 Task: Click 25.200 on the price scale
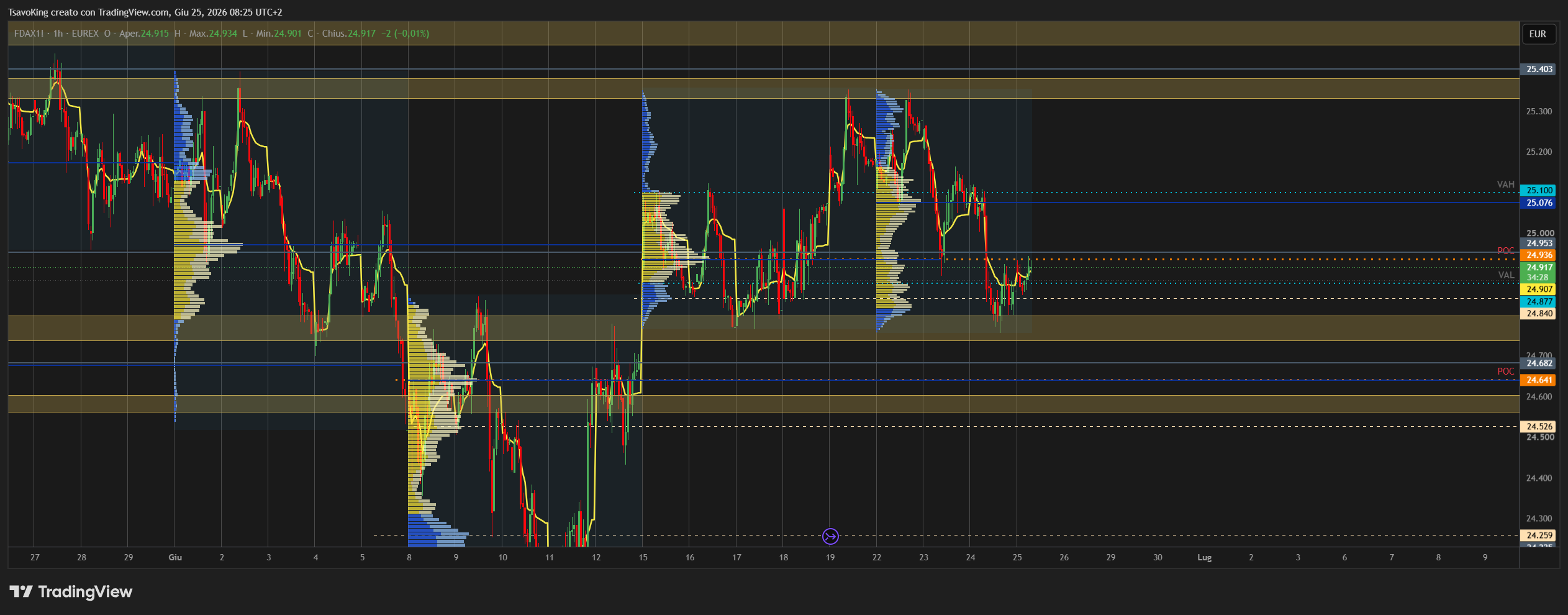(x=1539, y=152)
